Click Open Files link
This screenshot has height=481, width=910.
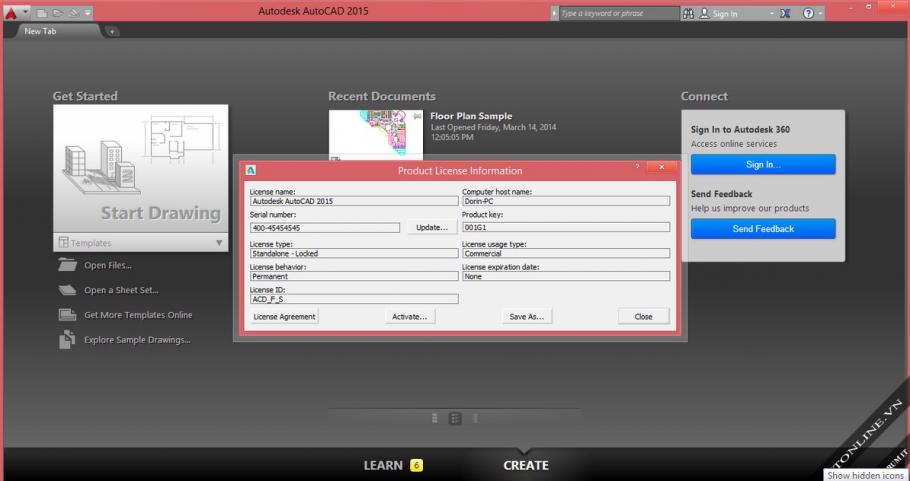[x=107, y=266]
